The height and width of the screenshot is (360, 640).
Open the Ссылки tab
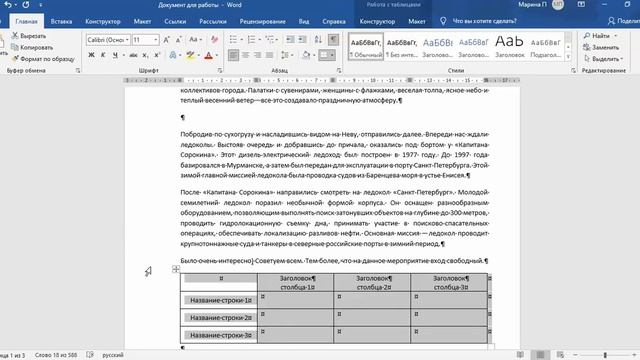pos(175,21)
